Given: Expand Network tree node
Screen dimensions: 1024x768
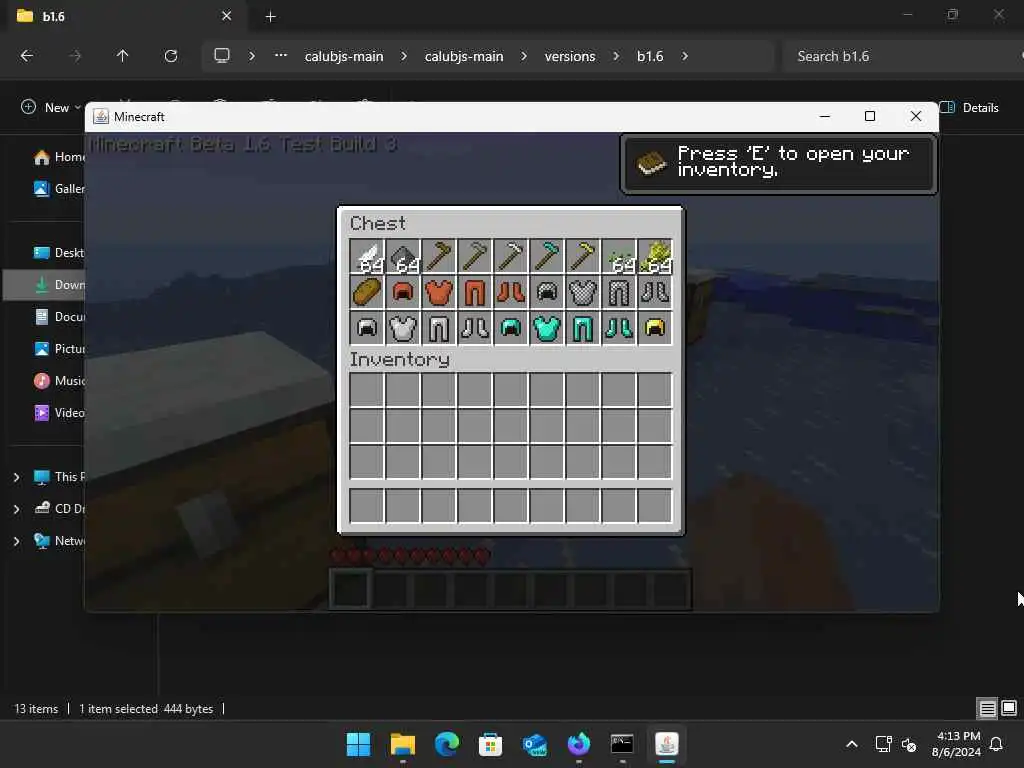Looking at the screenshot, I should pyautogui.click(x=16, y=541).
